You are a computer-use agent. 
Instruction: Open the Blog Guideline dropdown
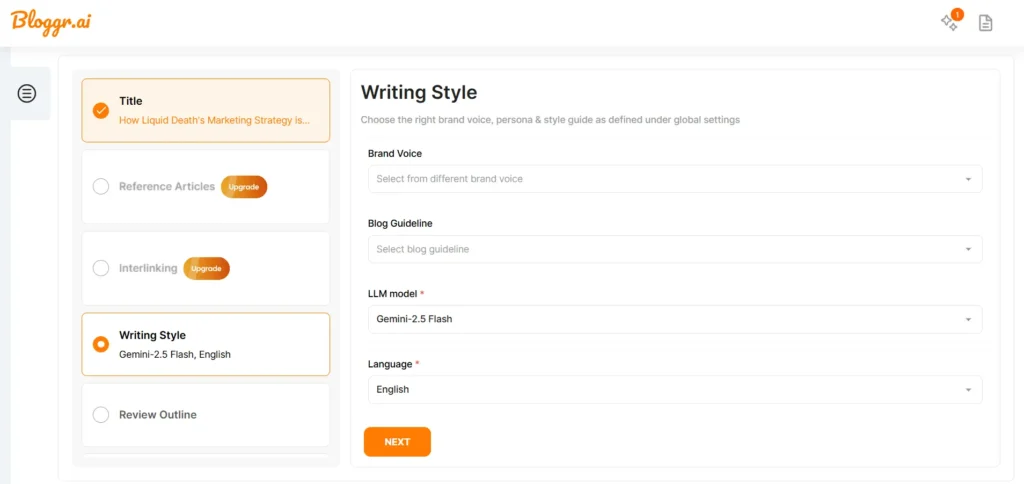675,250
